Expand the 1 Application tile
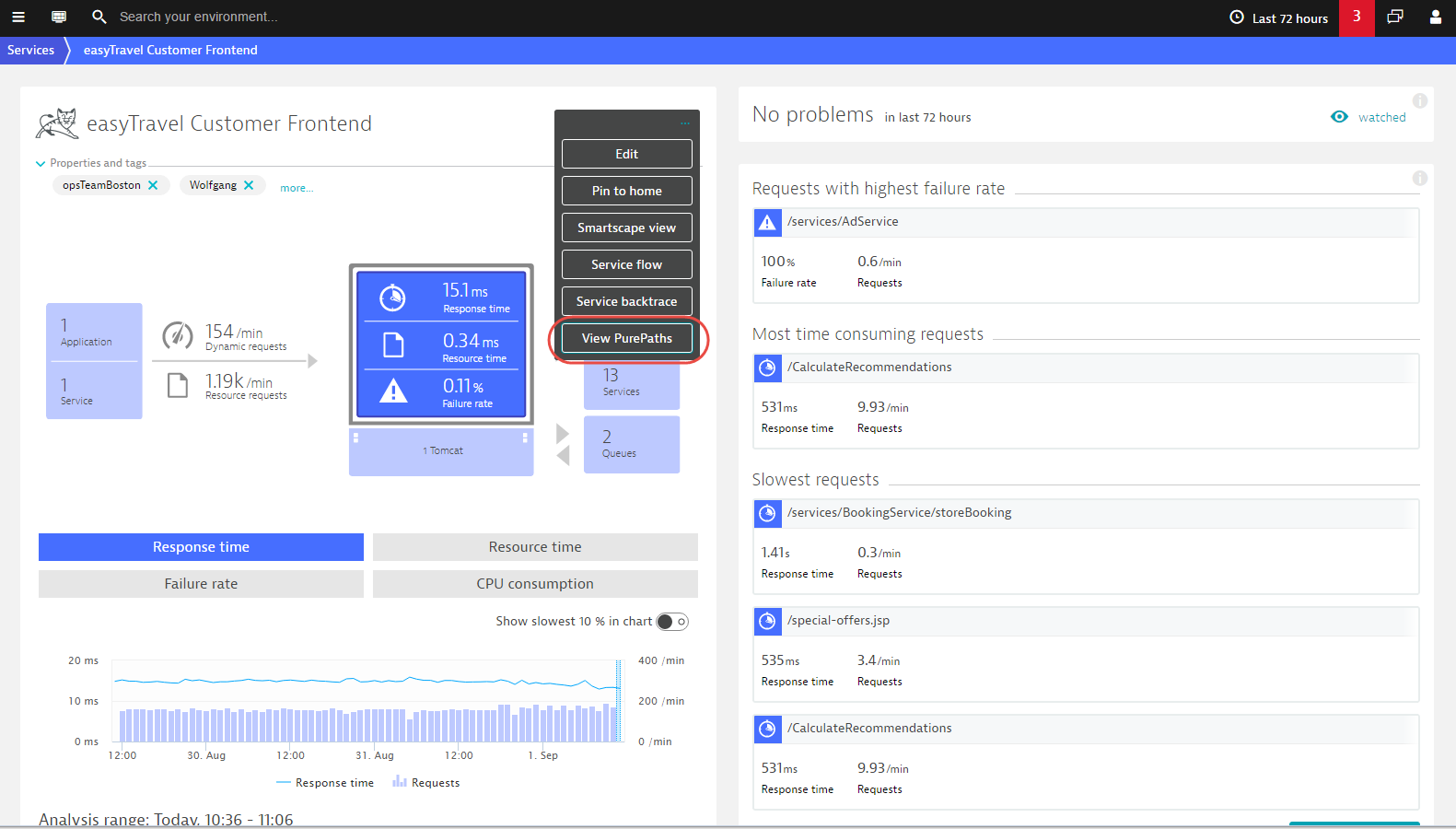The width and height of the screenshot is (1456, 829). (x=94, y=333)
